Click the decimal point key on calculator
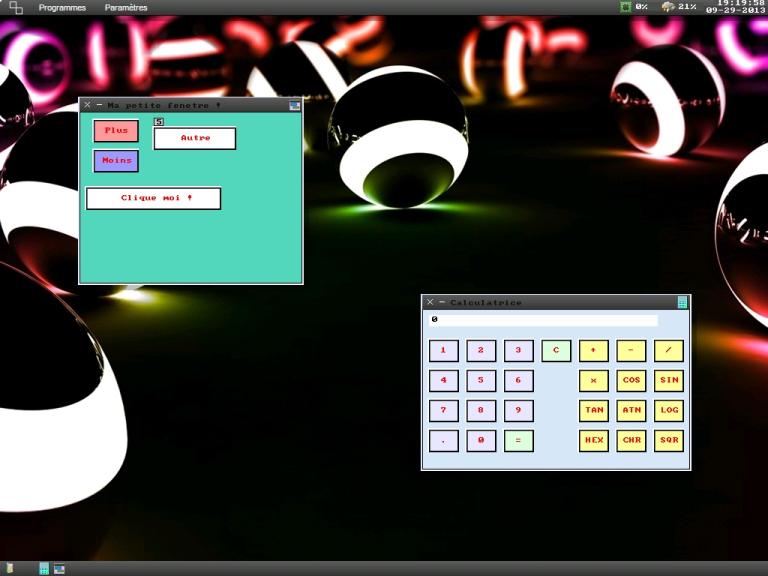The width and height of the screenshot is (768, 576). pyautogui.click(x=444, y=440)
